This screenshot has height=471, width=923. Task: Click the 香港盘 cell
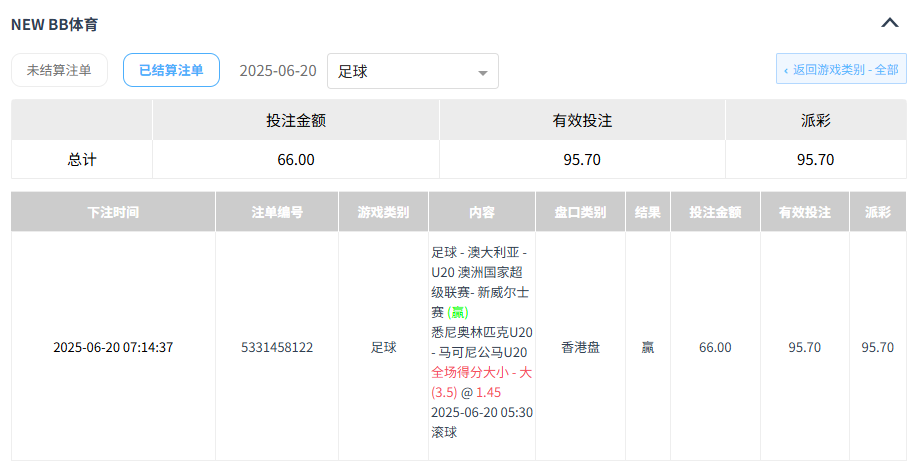580,348
